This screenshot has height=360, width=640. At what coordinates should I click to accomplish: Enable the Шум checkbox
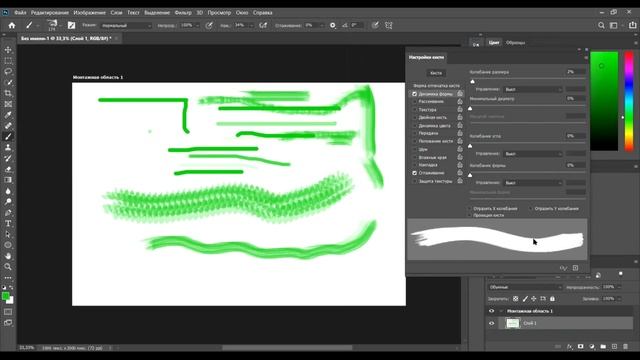click(414, 149)
